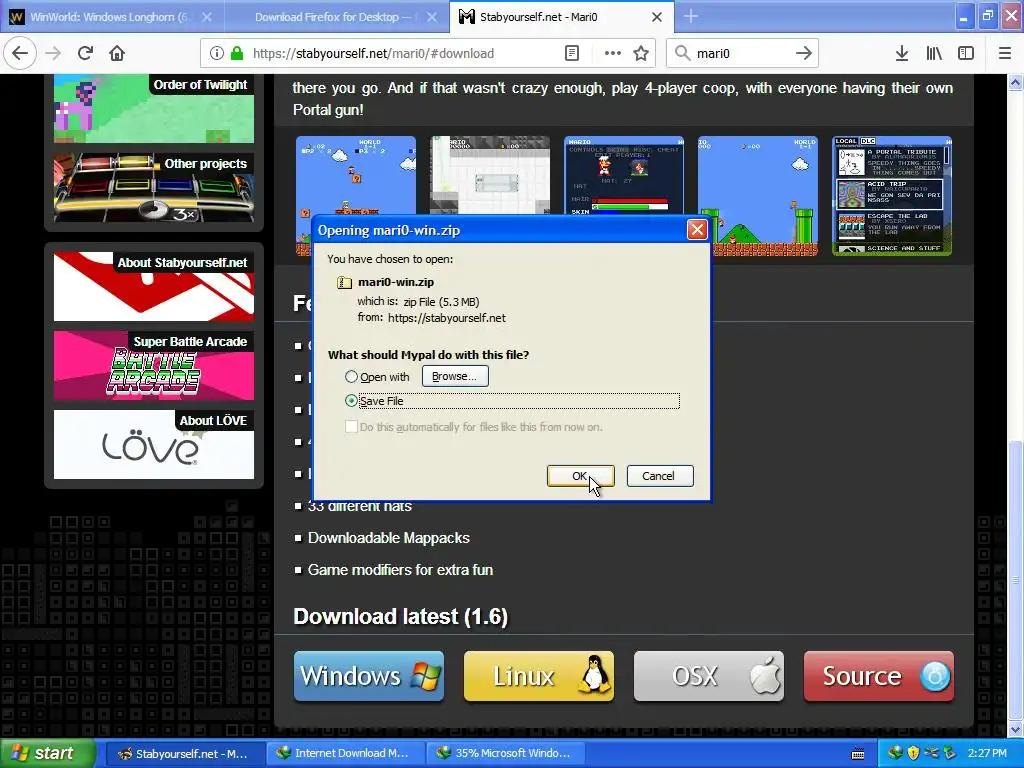The image size is (1024, 768).
Task: Click the page scrollbar down arrow
Action: click(x=1016, y=729)
